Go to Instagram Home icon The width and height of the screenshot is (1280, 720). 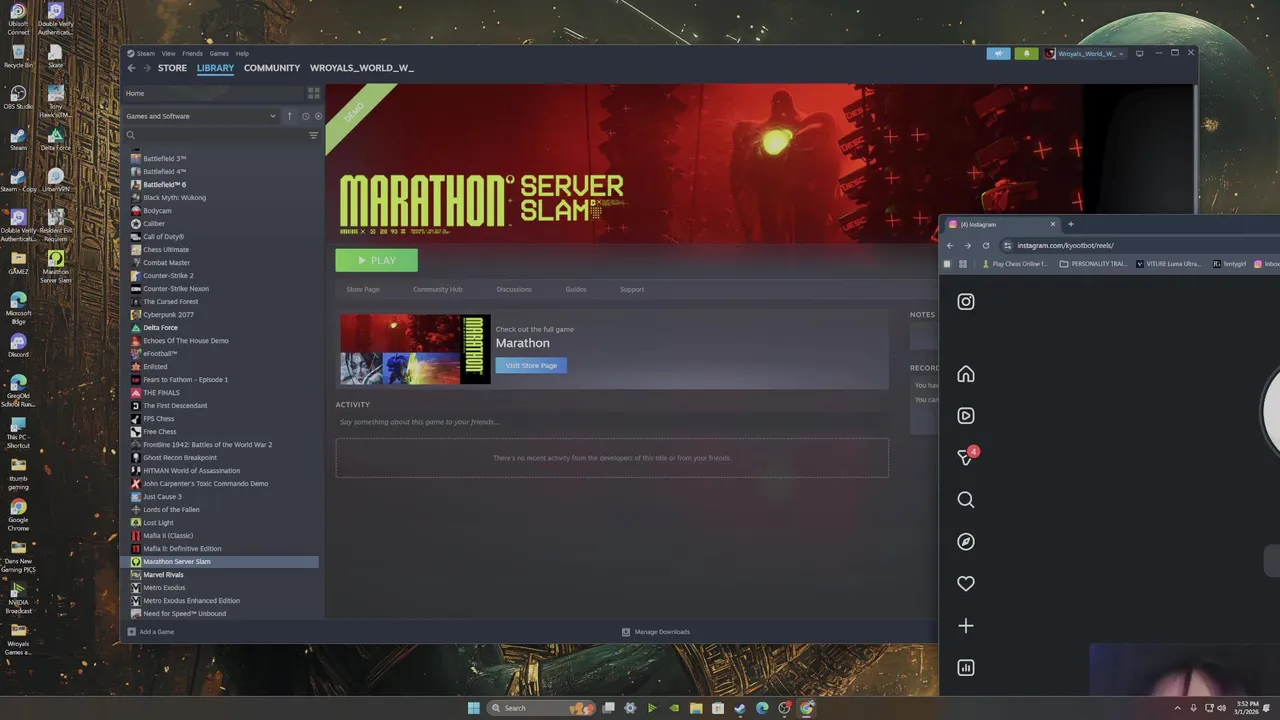coord(966,374)
